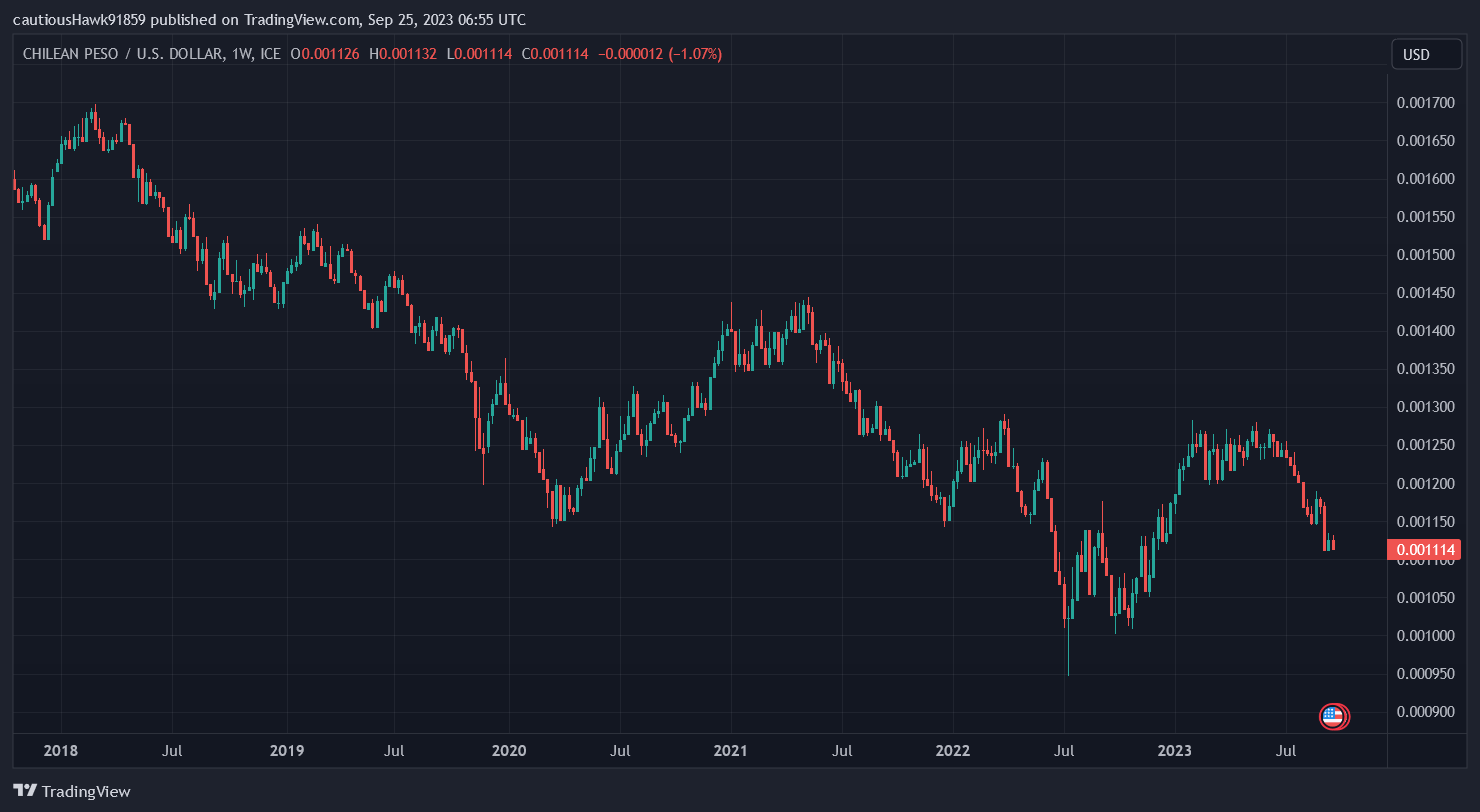Open the USD currency selector
This screenshot has width=1480, height=812.
click(x=1426, y=54)
